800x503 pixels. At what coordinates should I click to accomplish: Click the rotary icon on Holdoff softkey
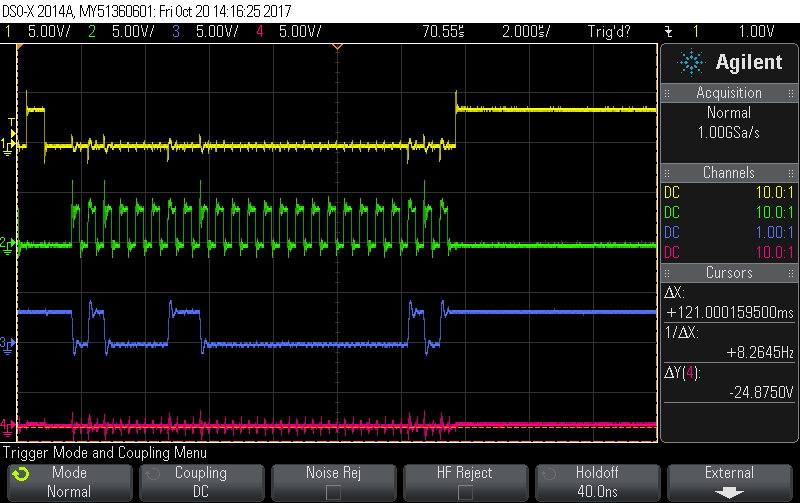[548, 474]
